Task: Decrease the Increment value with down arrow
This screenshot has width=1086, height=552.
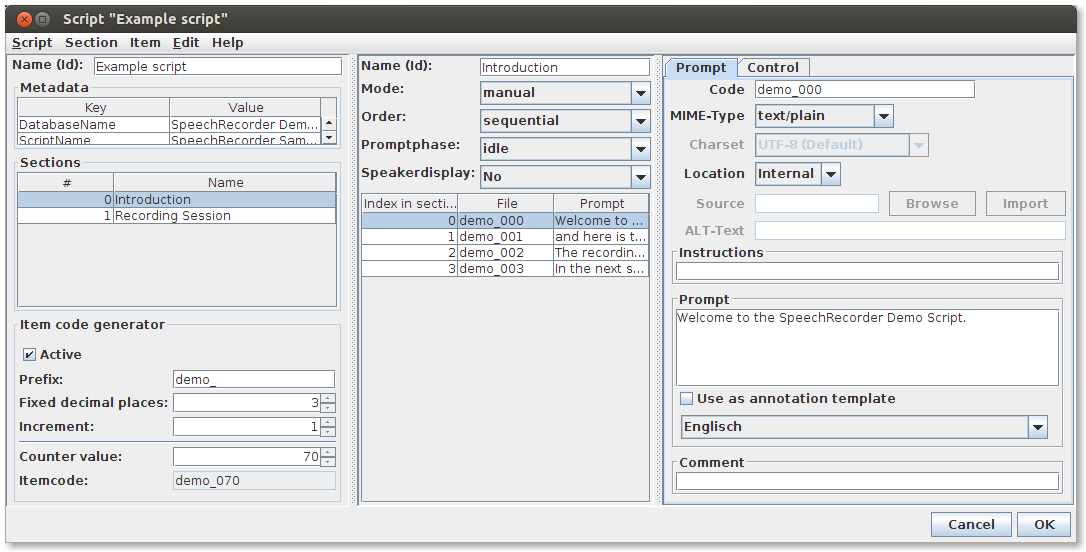Action: tap(328, 432)
